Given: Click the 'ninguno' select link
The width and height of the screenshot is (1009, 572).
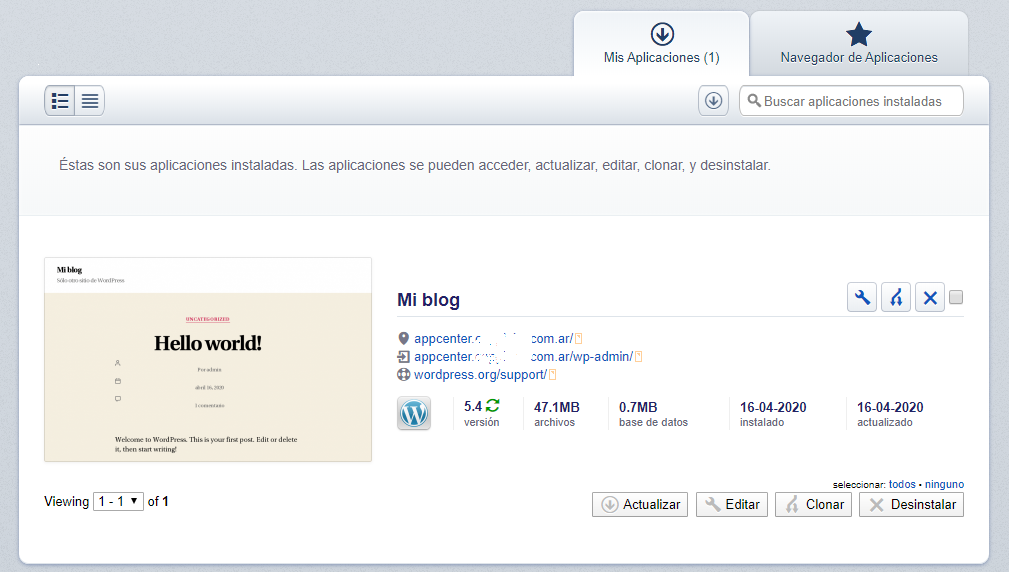Looking at the screenshot, I should tap(945, 484).
